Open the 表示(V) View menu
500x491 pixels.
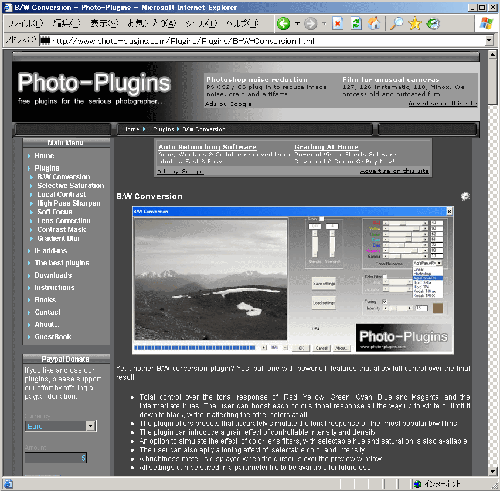click(104, 23)
